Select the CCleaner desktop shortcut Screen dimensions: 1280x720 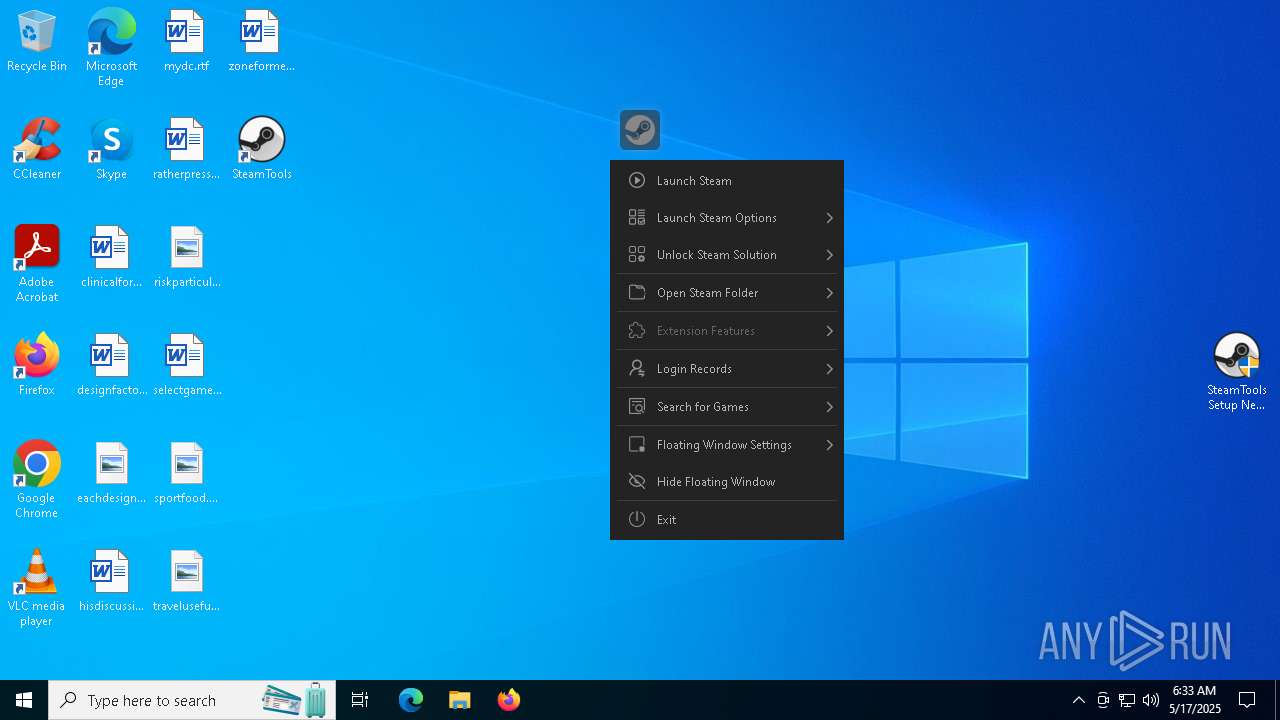tap(37, 148)
